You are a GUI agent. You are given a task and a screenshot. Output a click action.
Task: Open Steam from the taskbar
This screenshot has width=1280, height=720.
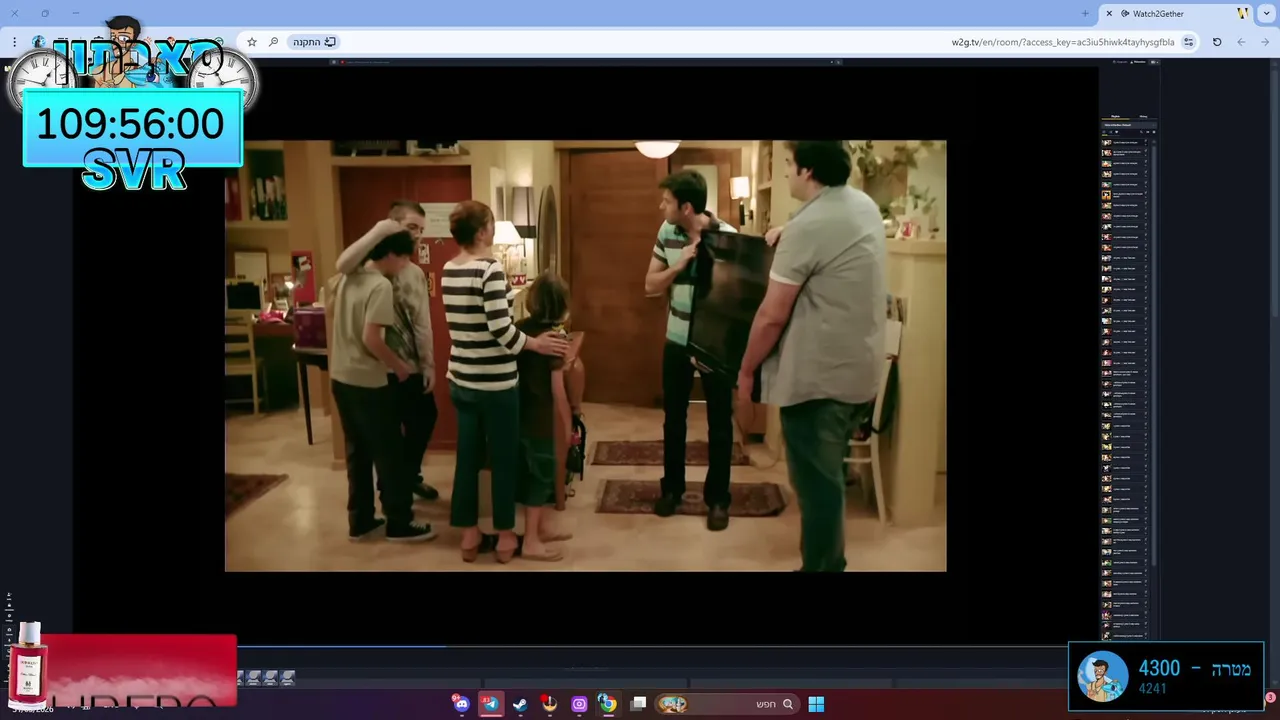tap(520, 704)
